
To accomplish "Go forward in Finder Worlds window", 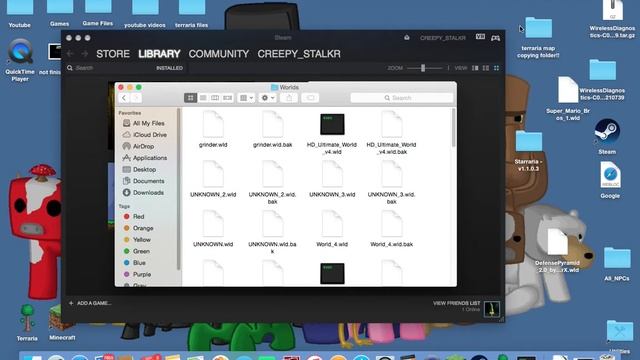I will tap(136, 98).
